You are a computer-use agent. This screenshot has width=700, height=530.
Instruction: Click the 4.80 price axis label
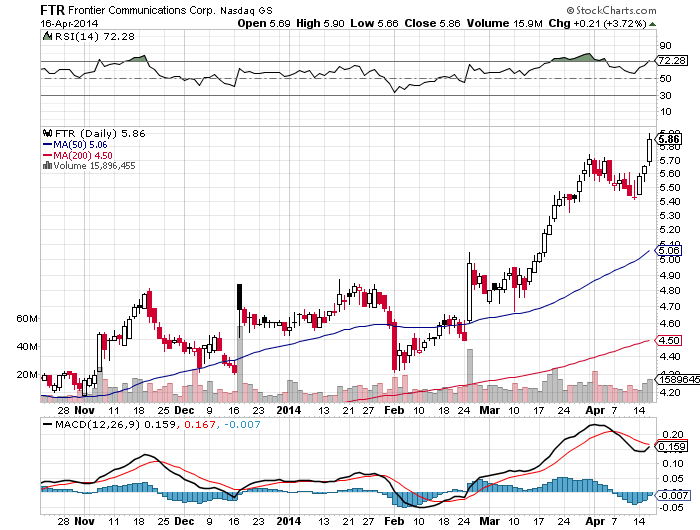click(x=670, y=291)
